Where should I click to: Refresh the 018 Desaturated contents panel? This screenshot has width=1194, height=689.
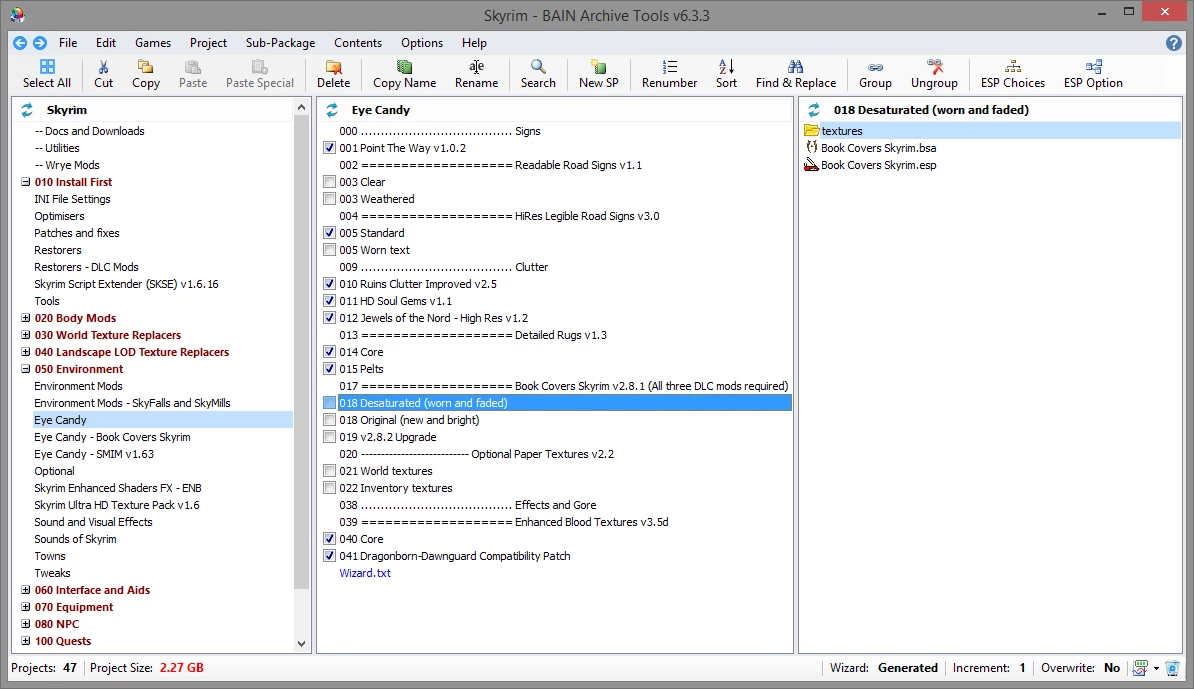814,110
